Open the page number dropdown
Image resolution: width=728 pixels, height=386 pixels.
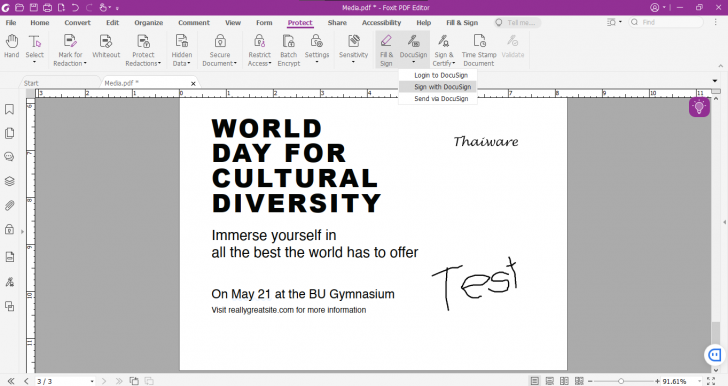pyautogui.click(x=92, y=381)
